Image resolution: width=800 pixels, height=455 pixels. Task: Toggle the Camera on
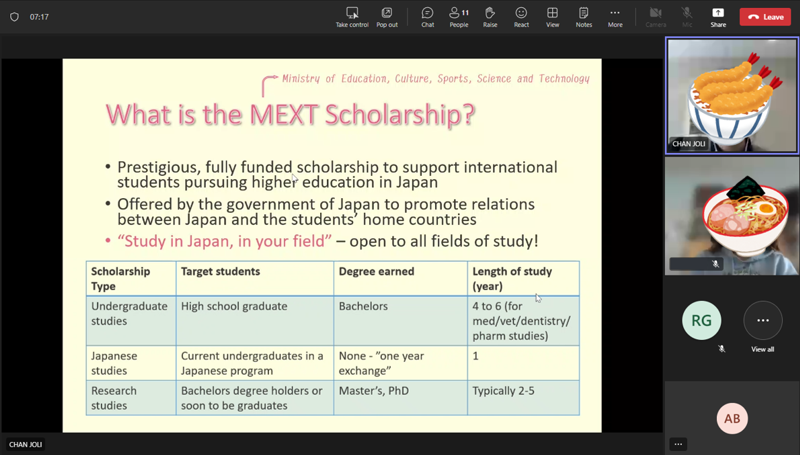(656, 17)
